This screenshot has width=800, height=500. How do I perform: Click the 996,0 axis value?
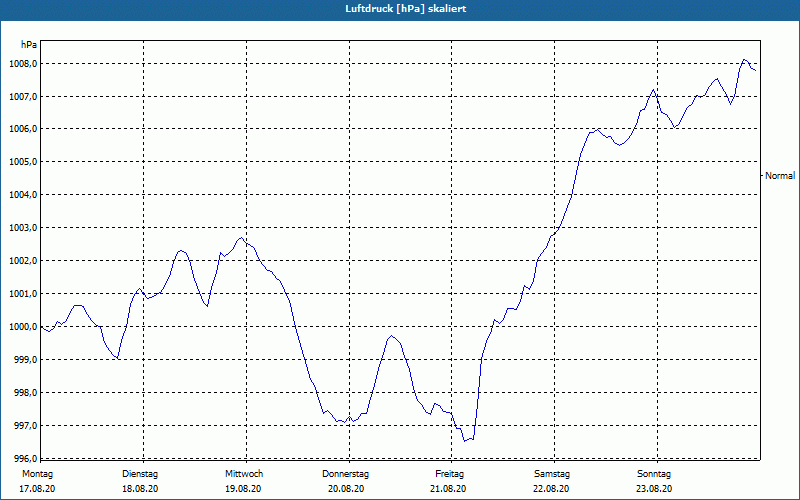click(x=25, y=458)
